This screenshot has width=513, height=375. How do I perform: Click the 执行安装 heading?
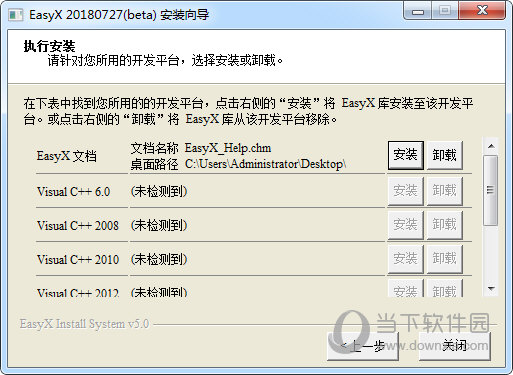point(49,46)
